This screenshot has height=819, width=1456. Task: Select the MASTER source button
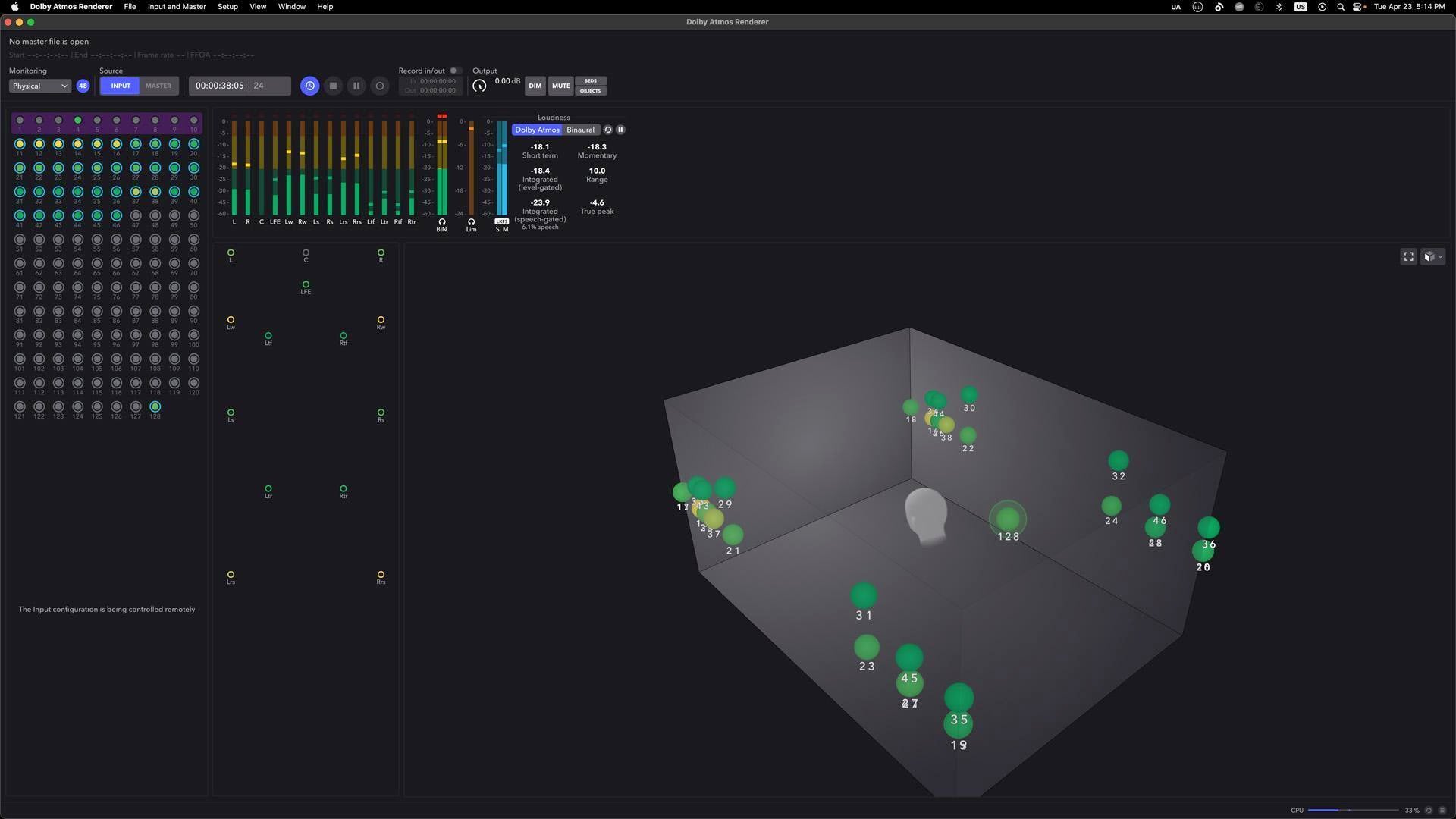(158, 86)
